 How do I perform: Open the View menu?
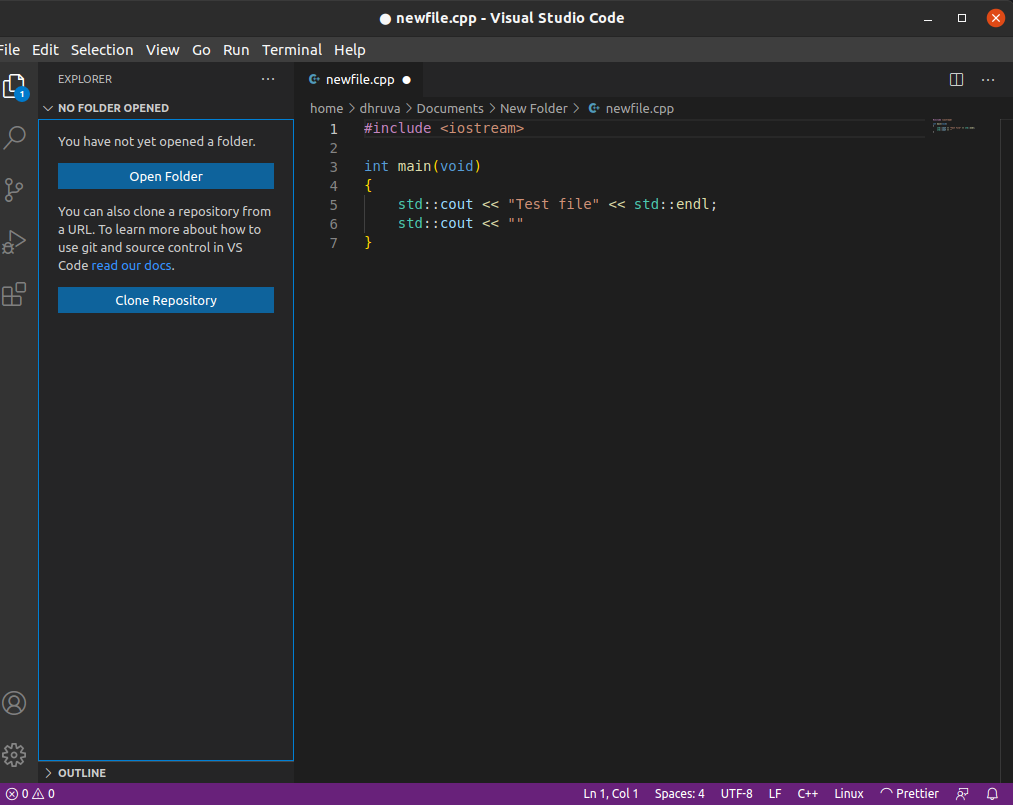pos(162,50)
